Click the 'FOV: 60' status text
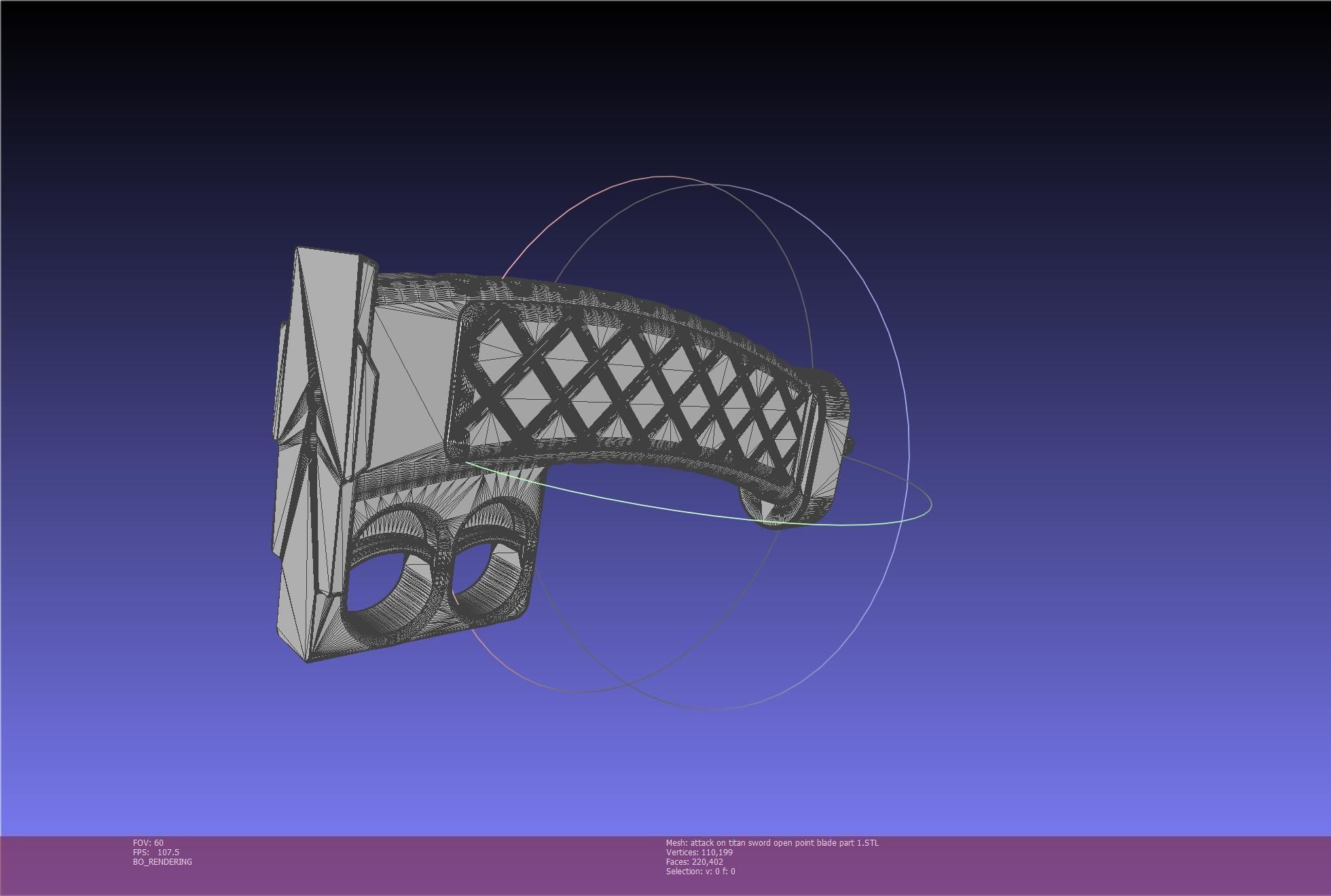1331x896 pixels. point(148,842)
